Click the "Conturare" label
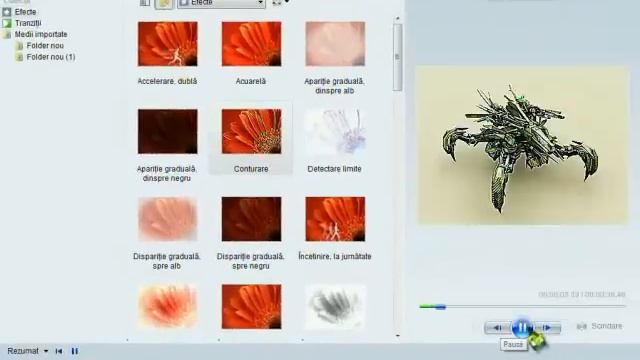 251,169
